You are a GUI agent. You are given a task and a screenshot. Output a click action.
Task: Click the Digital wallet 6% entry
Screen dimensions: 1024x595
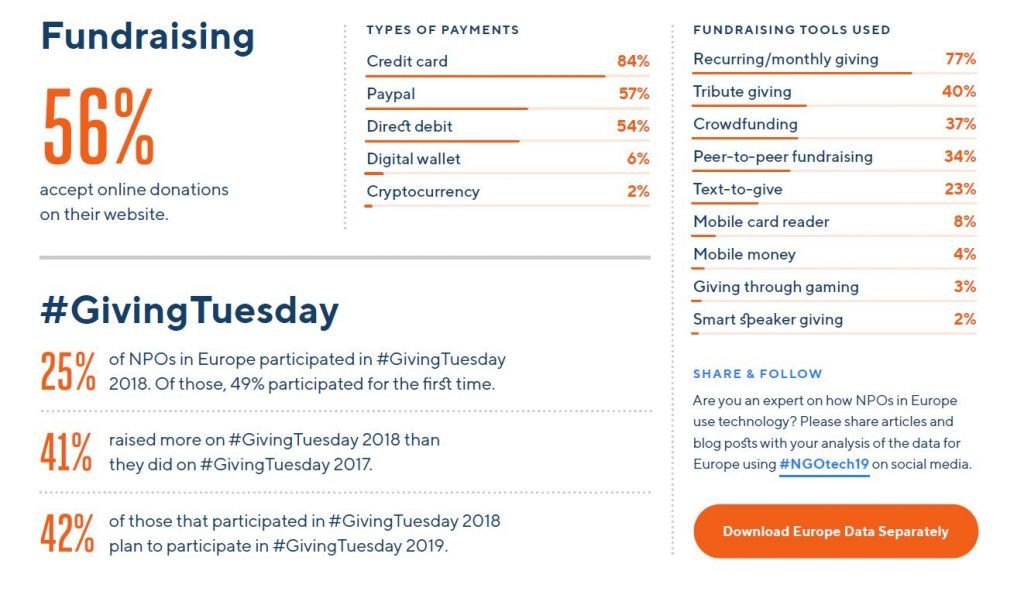pos(507,159)
